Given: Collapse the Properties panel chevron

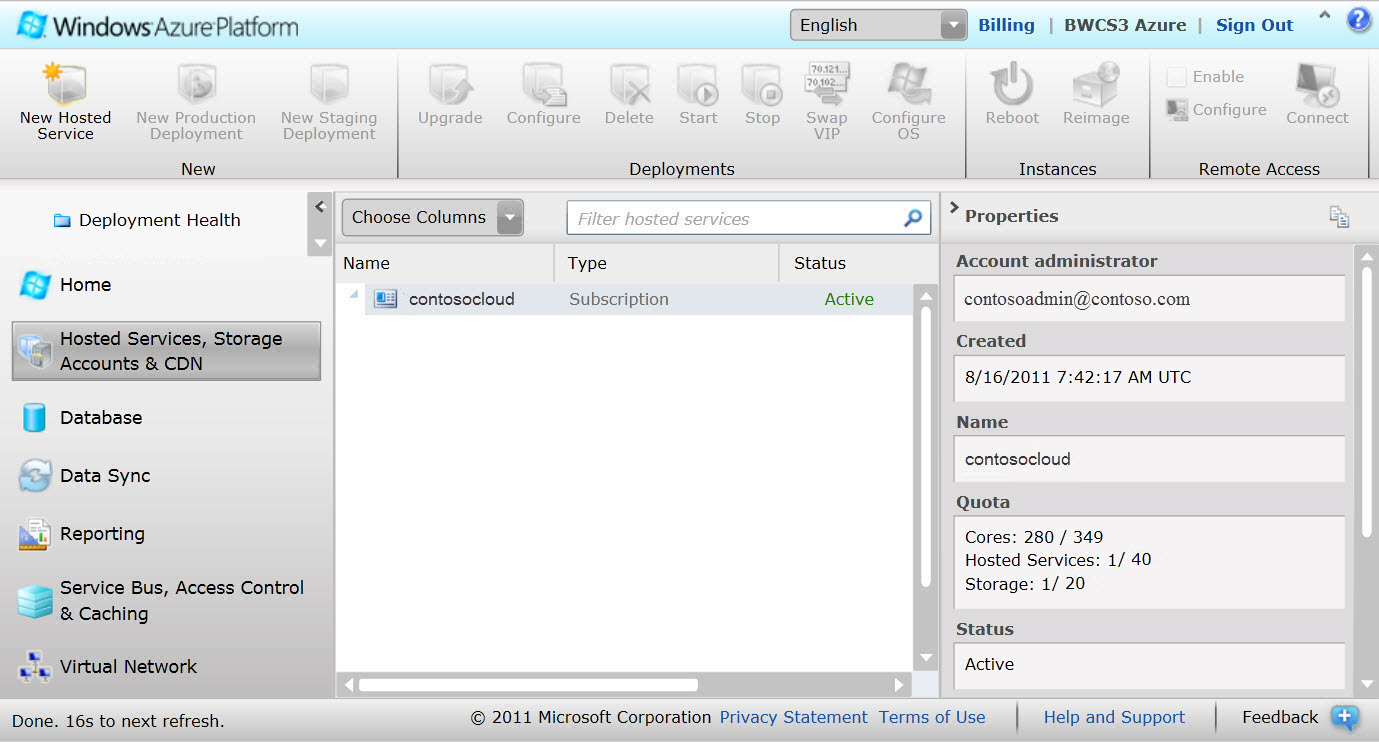Looking at the screenshot, I should [x=954, y=209].
